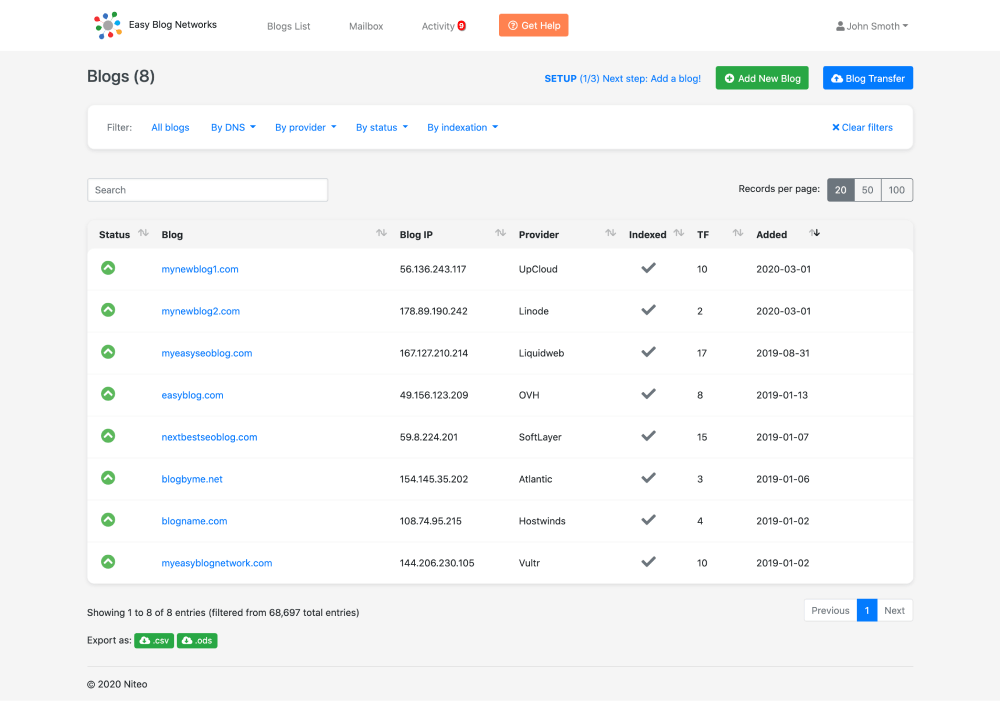Export table as .csv
Viewport: 1000px width, 701px height.
coord(154,640)
